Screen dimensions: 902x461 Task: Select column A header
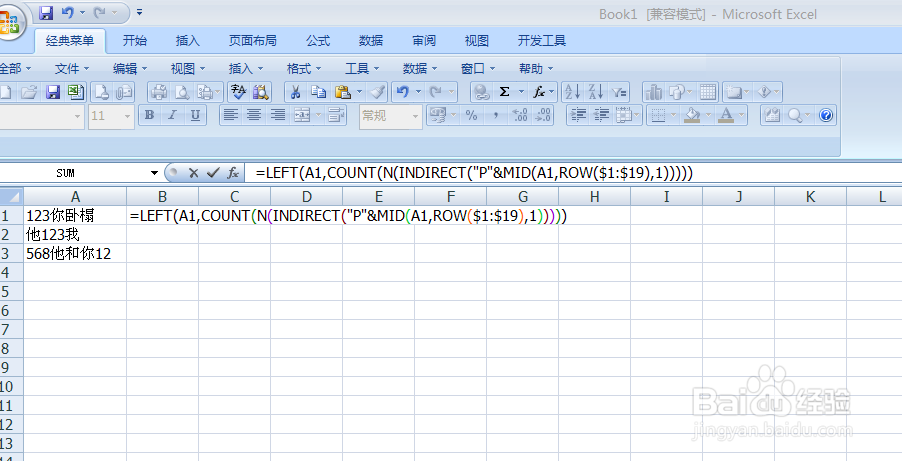click(x=75, y=197)
